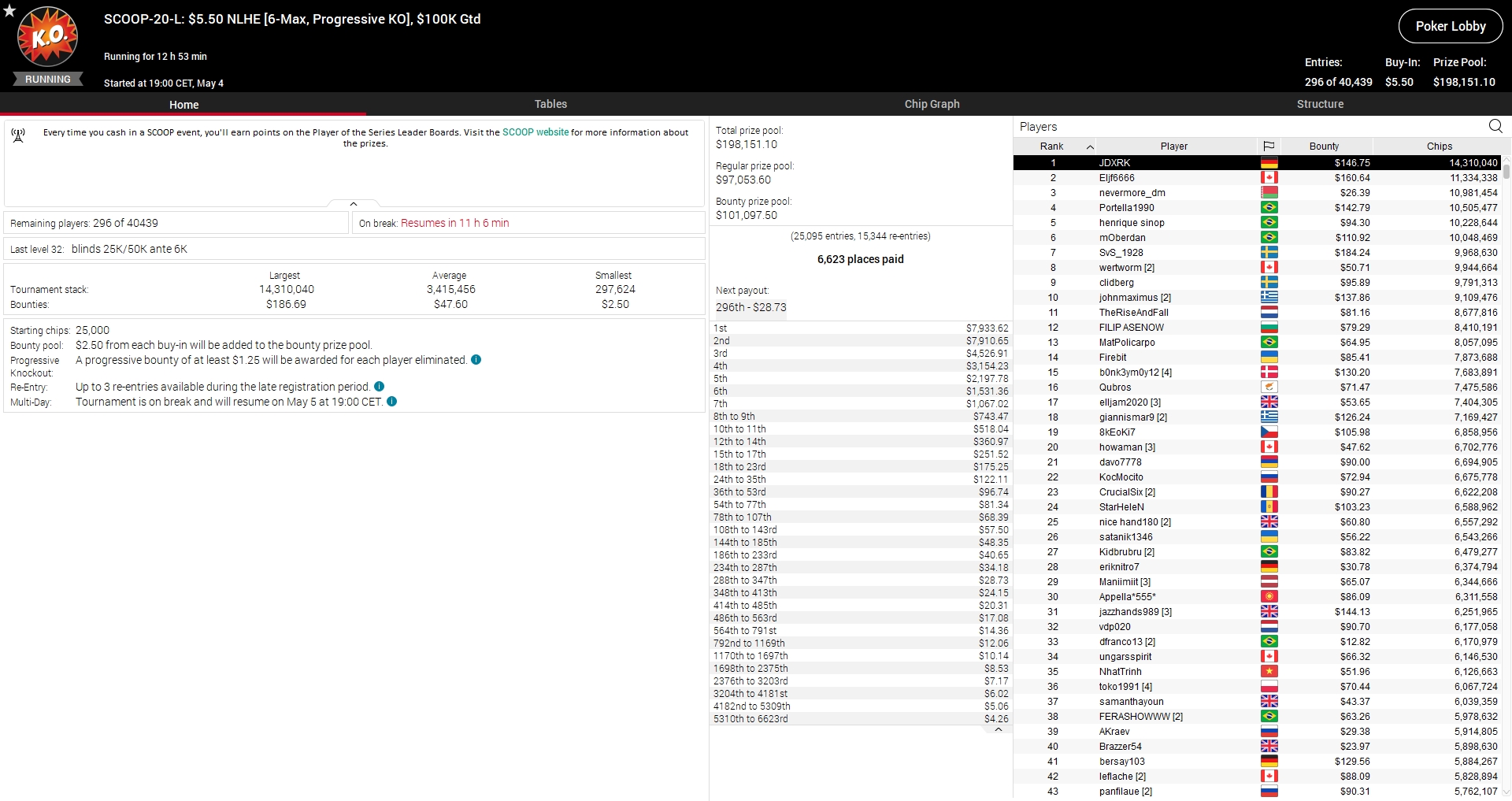Click b0nk3ym0y12's Denmark flag icon
This screenshot has width=1512, height=801.
(1269, 373)
